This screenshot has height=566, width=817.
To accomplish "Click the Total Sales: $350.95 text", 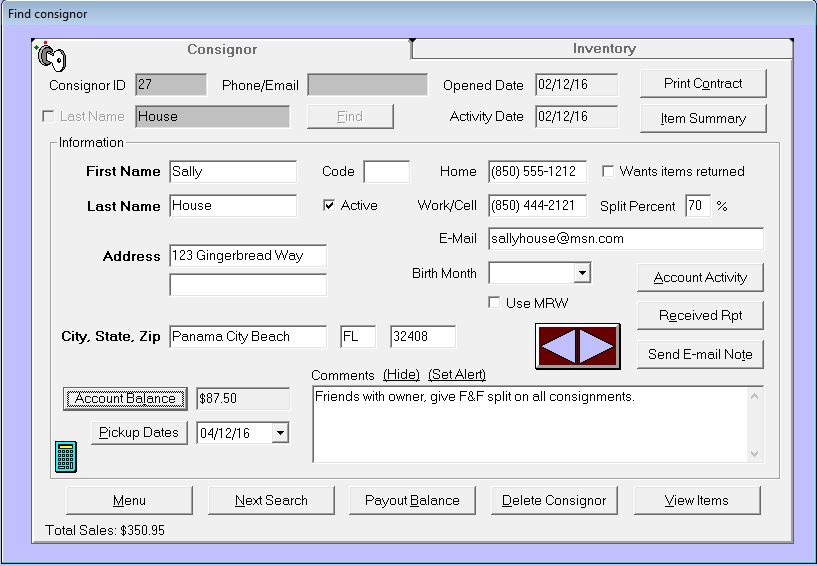I will 105,530.
